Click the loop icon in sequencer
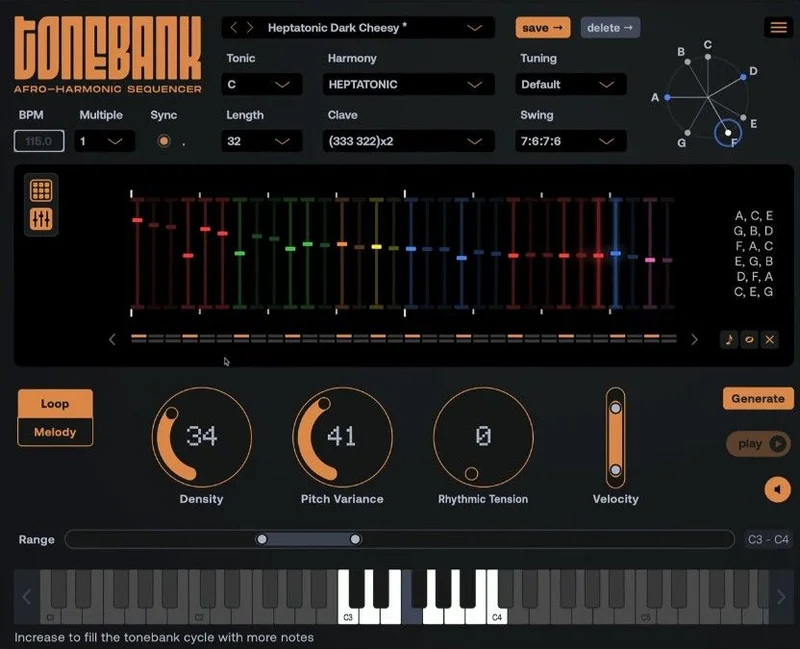Image resolution: width=800 pixels, height=649 pixels. coord(749,339)
